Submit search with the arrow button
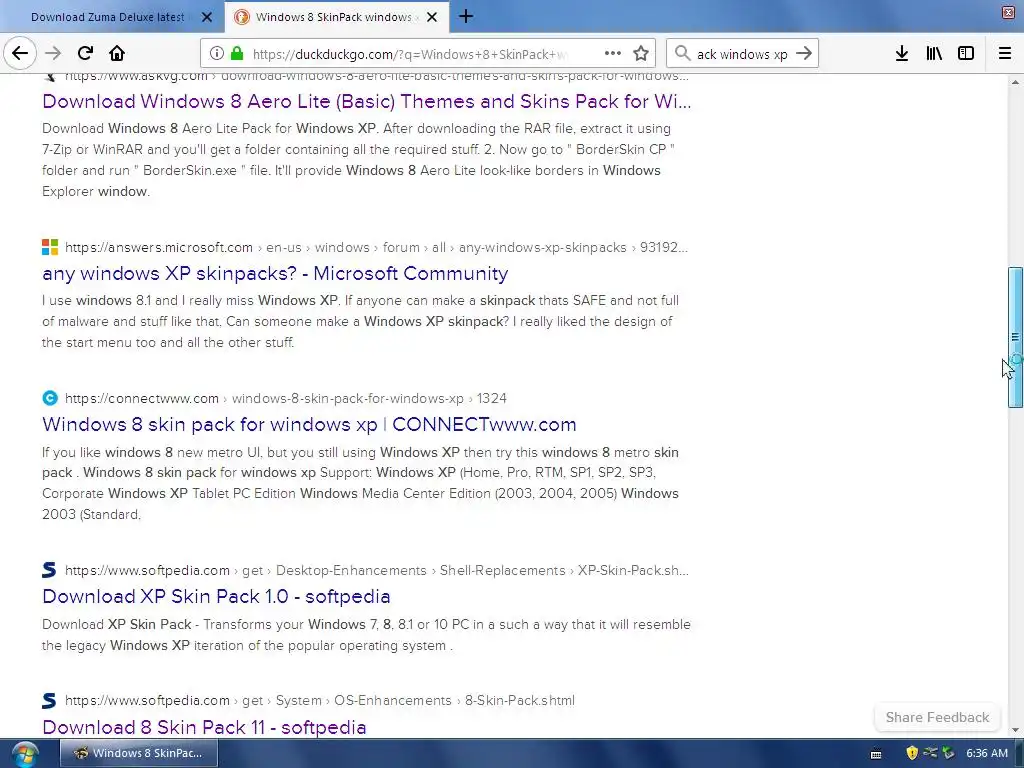This screenshot has height=768, width=1024. (x=804, y=54)
